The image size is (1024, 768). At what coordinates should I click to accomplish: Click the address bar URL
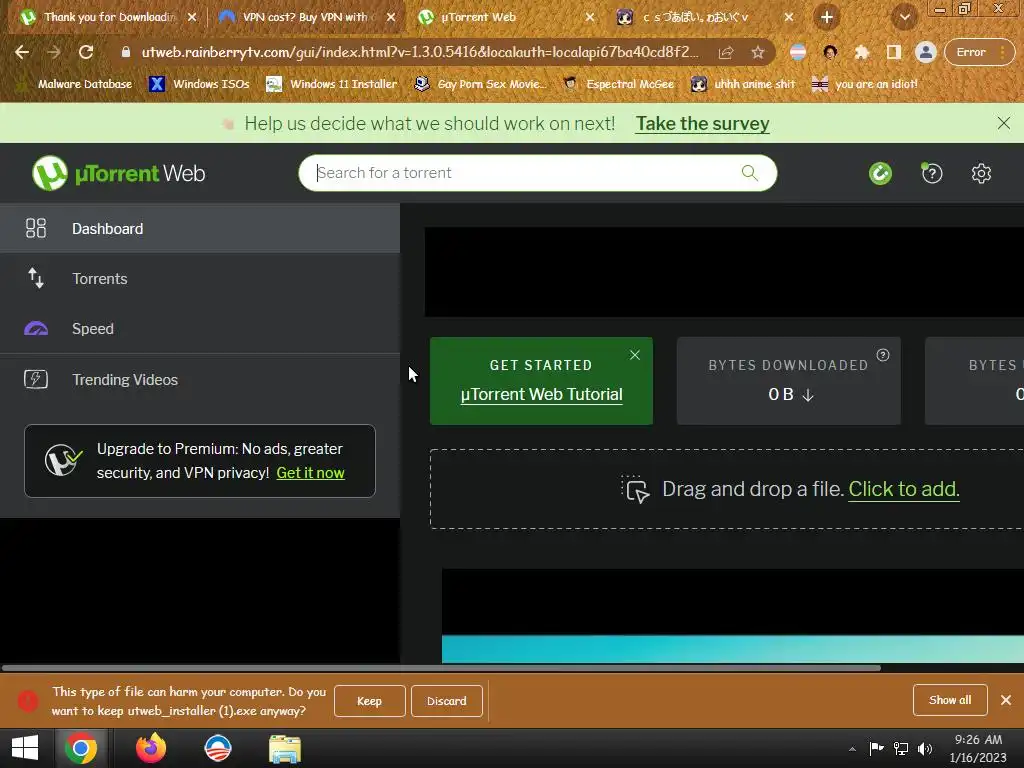coord(419,52)
